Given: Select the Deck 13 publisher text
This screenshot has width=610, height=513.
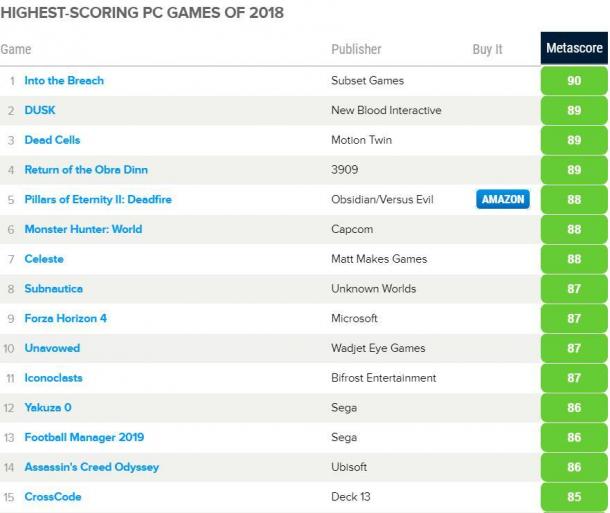Looking at the screenshot, I should point(351,497).
